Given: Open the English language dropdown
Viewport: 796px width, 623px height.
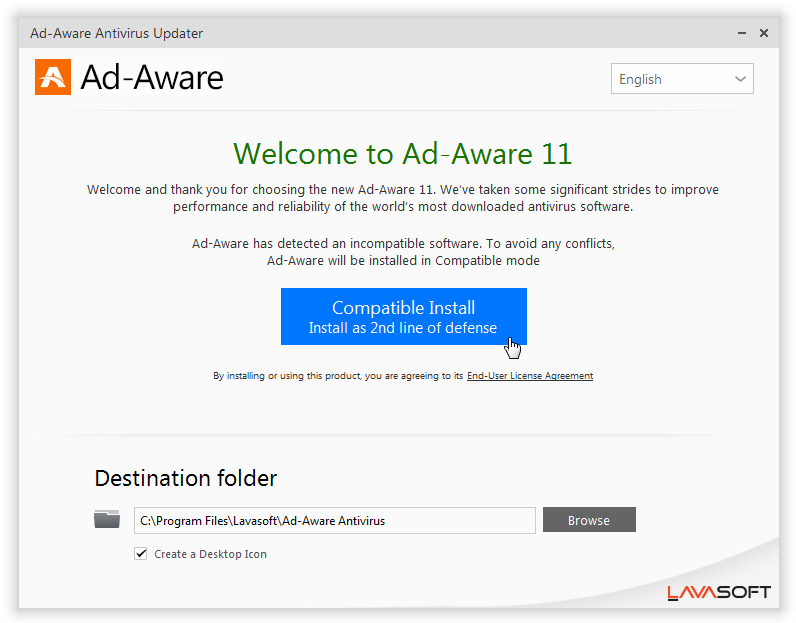Looking at the screenshot, I should pyautogui.click(x=682, y=79).
